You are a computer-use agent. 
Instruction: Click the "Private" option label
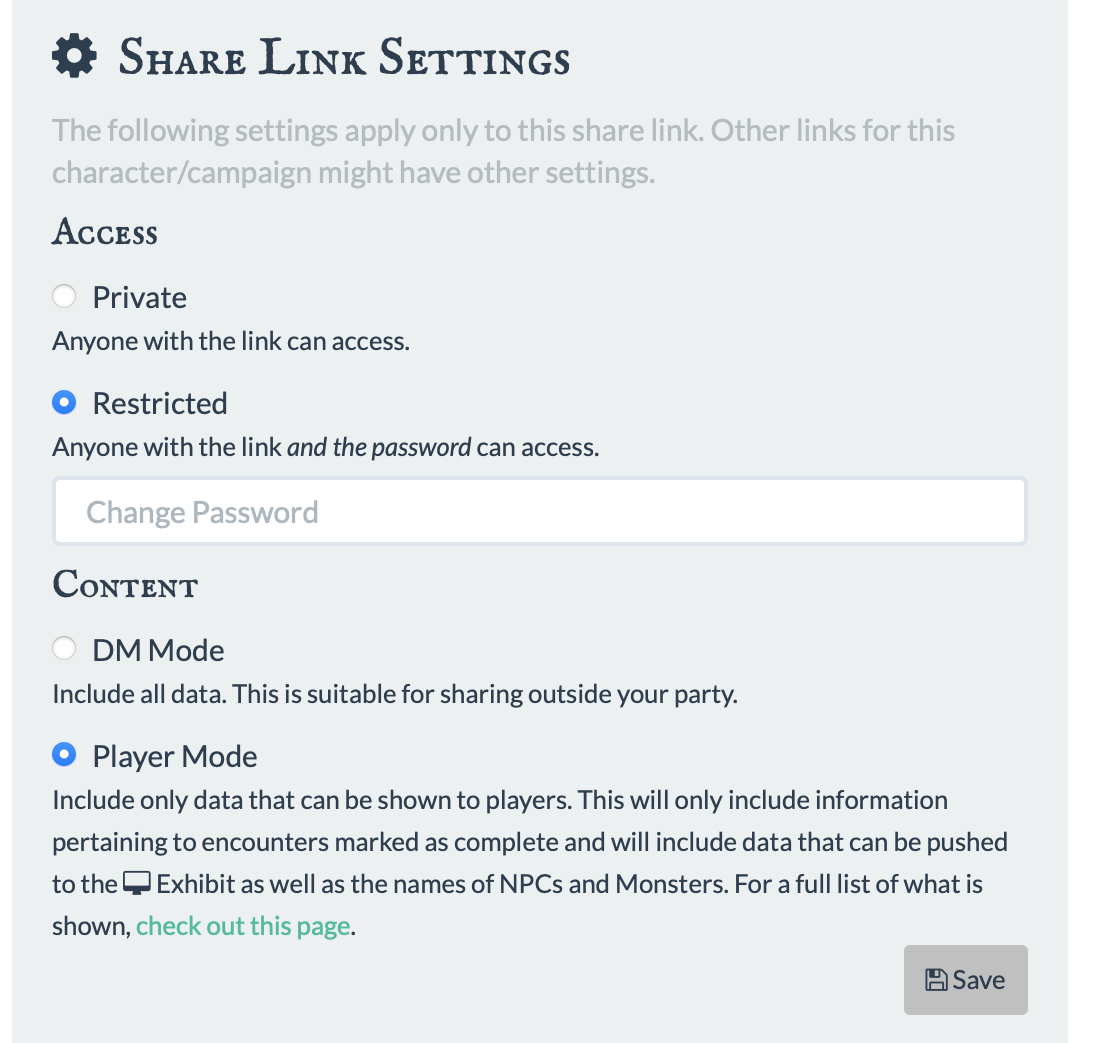coord(140,298)
